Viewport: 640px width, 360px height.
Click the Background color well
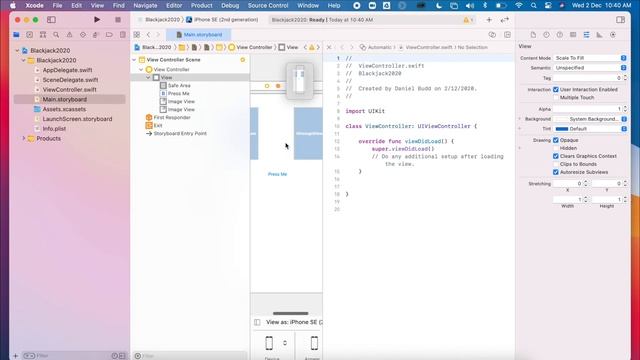tap(562, 119)
